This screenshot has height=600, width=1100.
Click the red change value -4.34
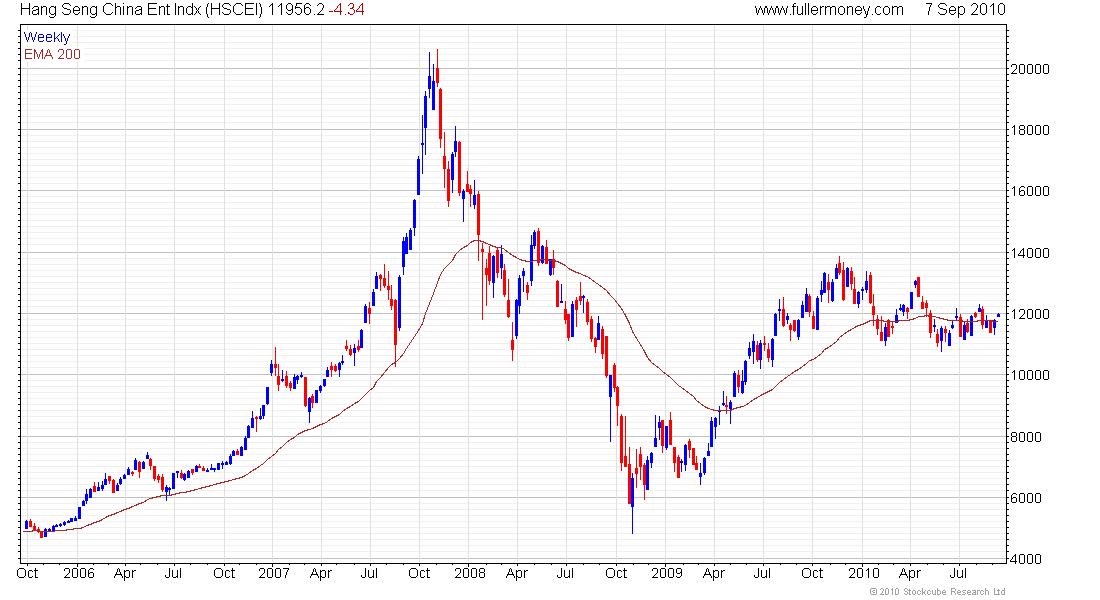[x=347, y=10]
